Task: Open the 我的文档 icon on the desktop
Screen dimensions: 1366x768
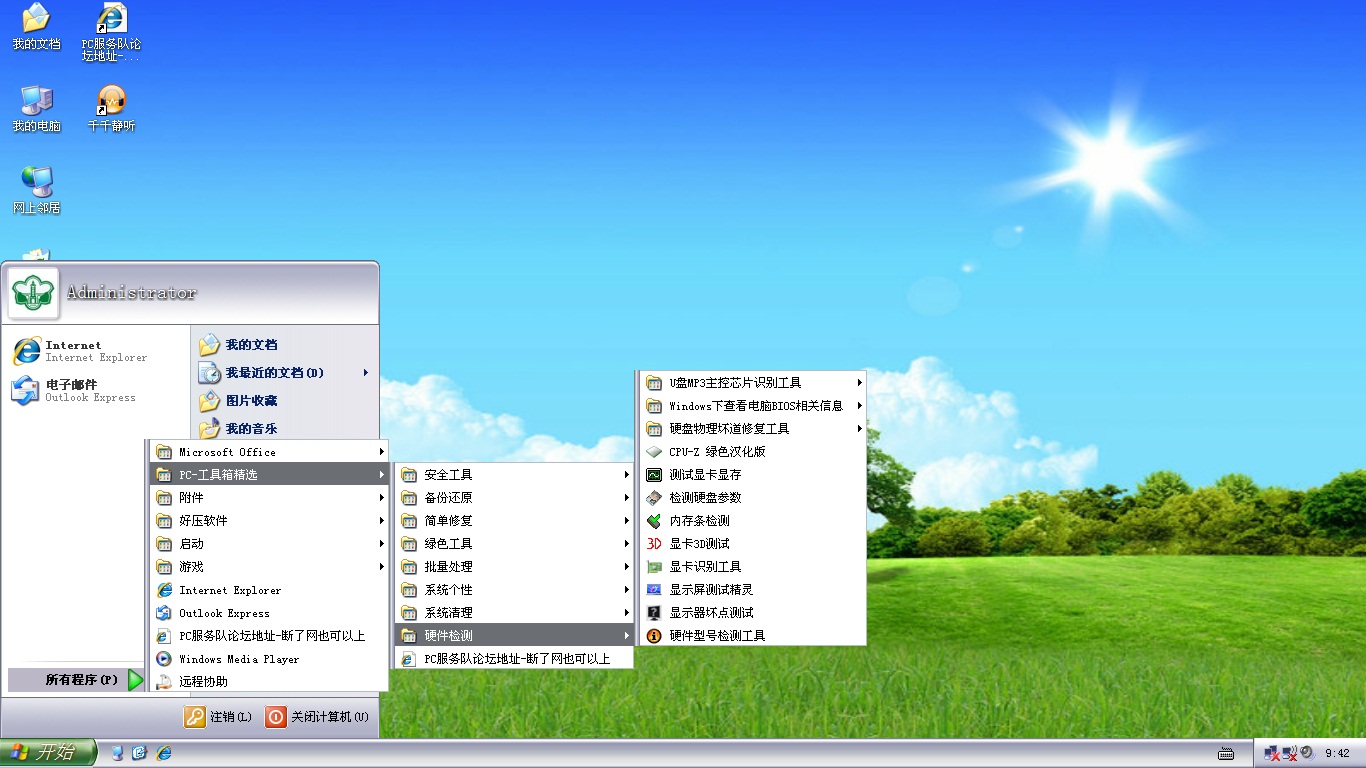Action: tap(36, 27)
